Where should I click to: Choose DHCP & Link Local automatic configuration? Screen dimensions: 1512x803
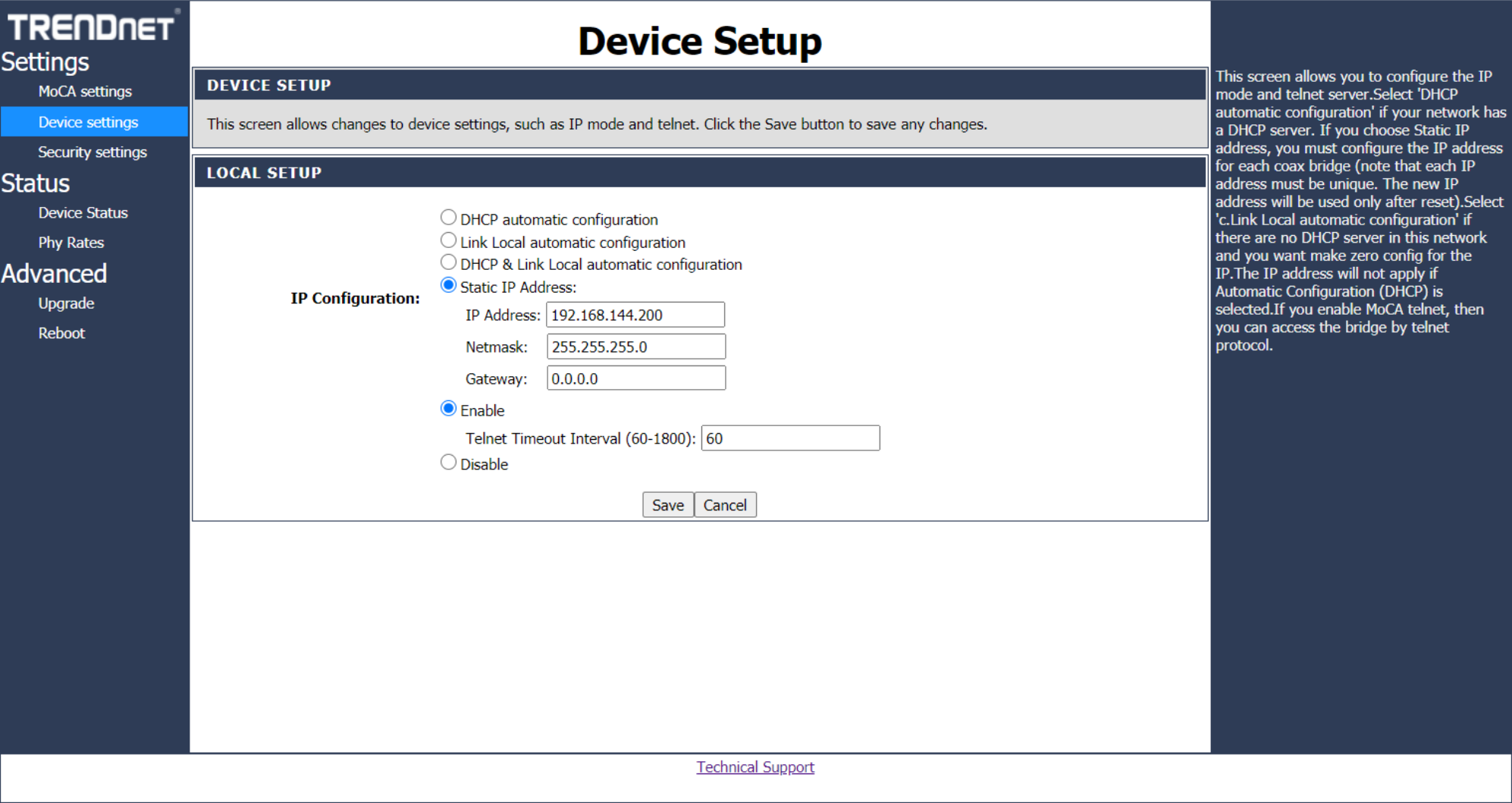coord(448,262)
